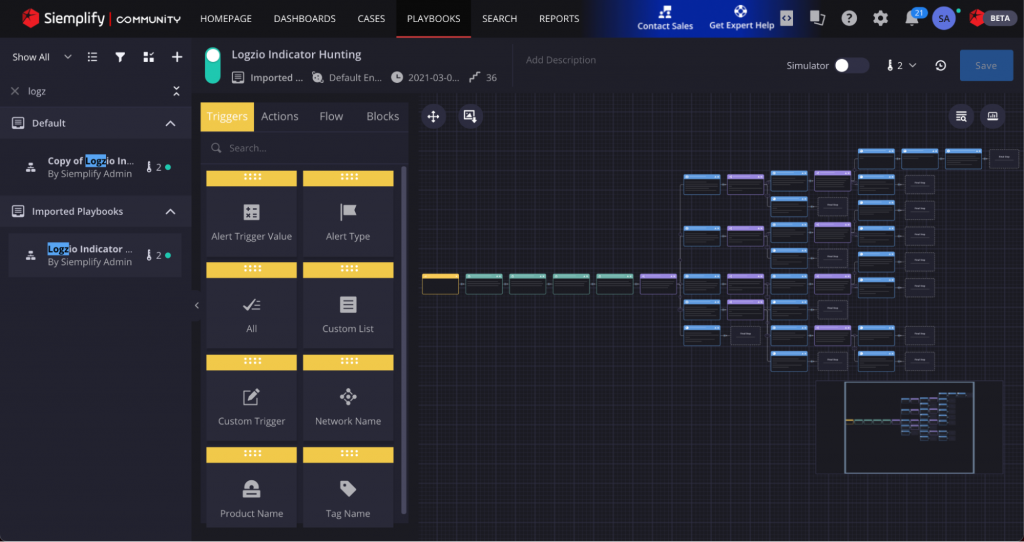Select the All trigger
1024x542 pixels.
coord(251,306)
